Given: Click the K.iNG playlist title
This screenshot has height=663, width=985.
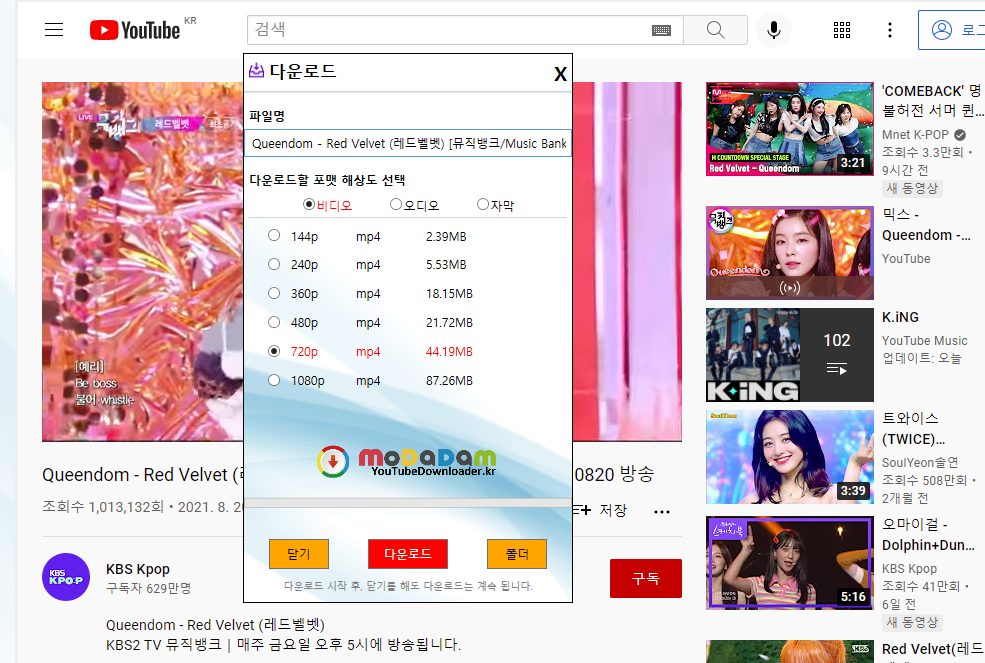Looking at the screenshot, I should 900,317.
